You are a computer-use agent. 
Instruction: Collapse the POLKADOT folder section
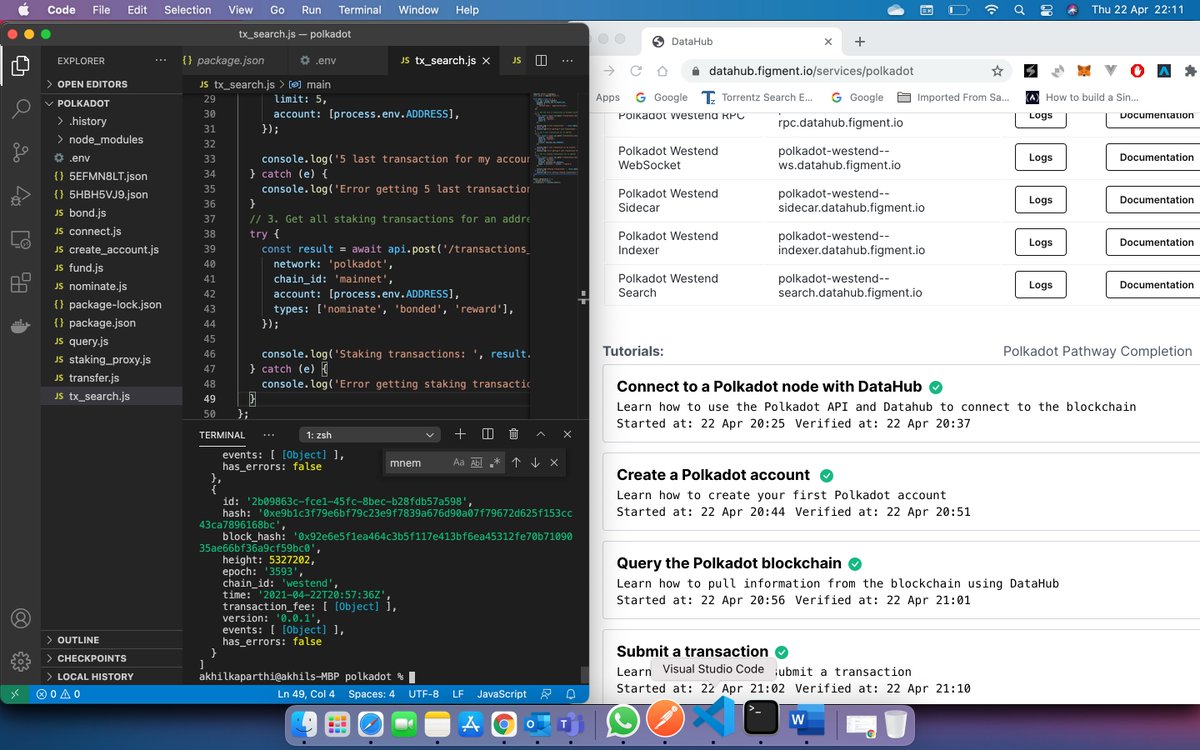[x=111, y=103]
